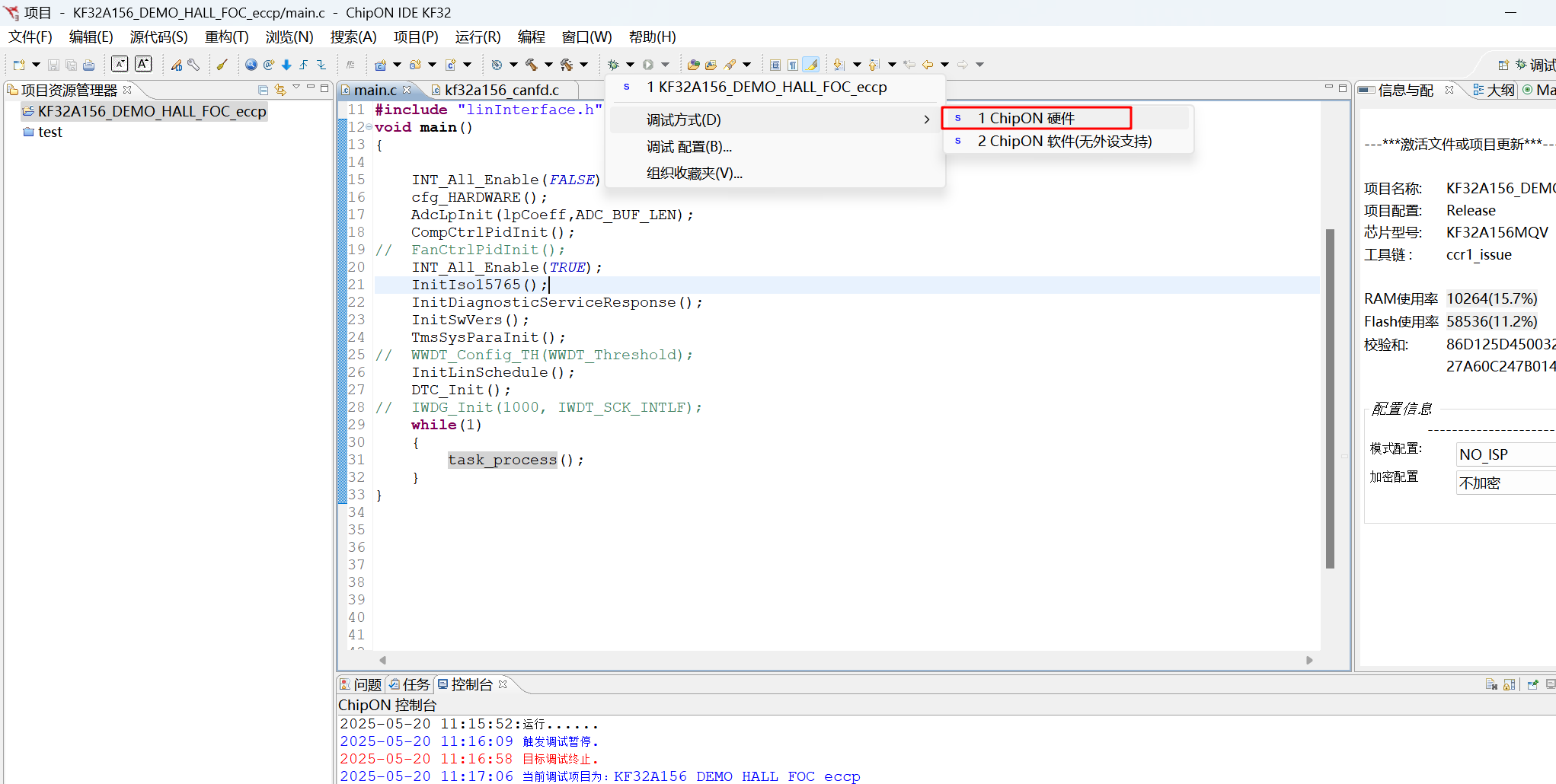
Task: Click the Save icon in the toolbar
Action: 53,65
